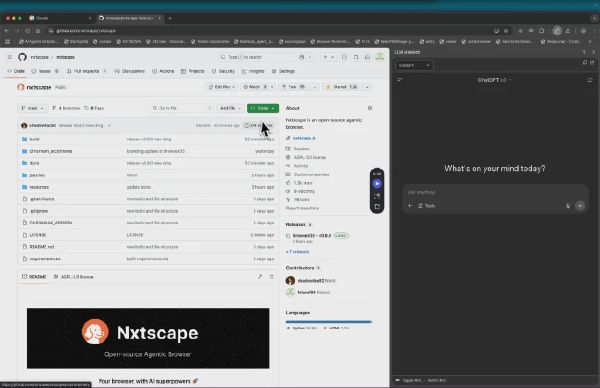Open the Edit Pins dropdown

[222, 87]
